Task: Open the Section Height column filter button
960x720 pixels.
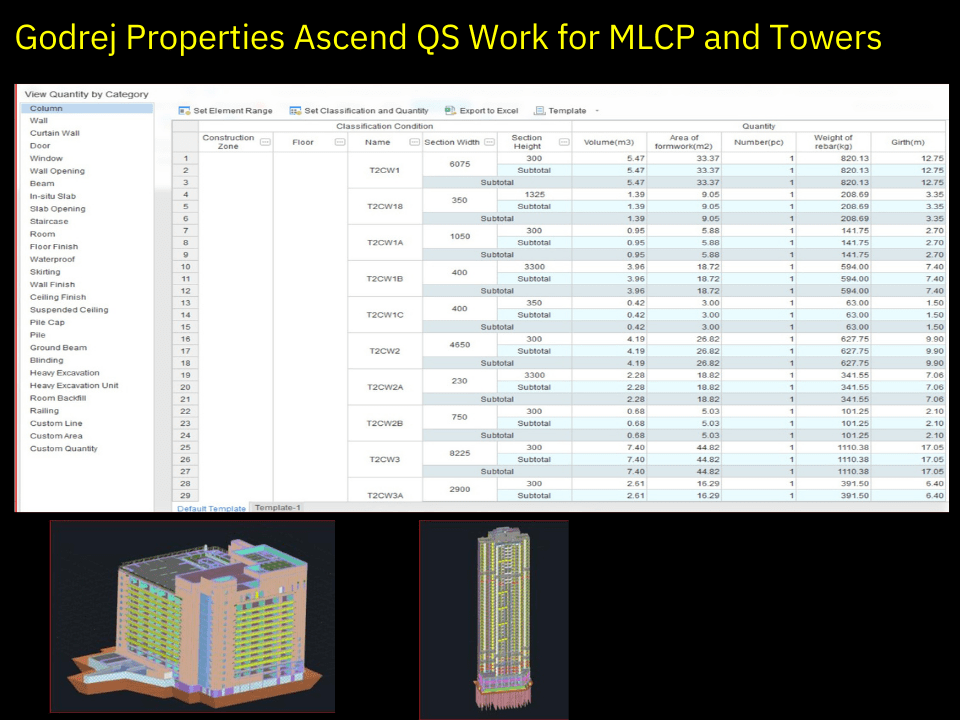Action: (564, 142)
